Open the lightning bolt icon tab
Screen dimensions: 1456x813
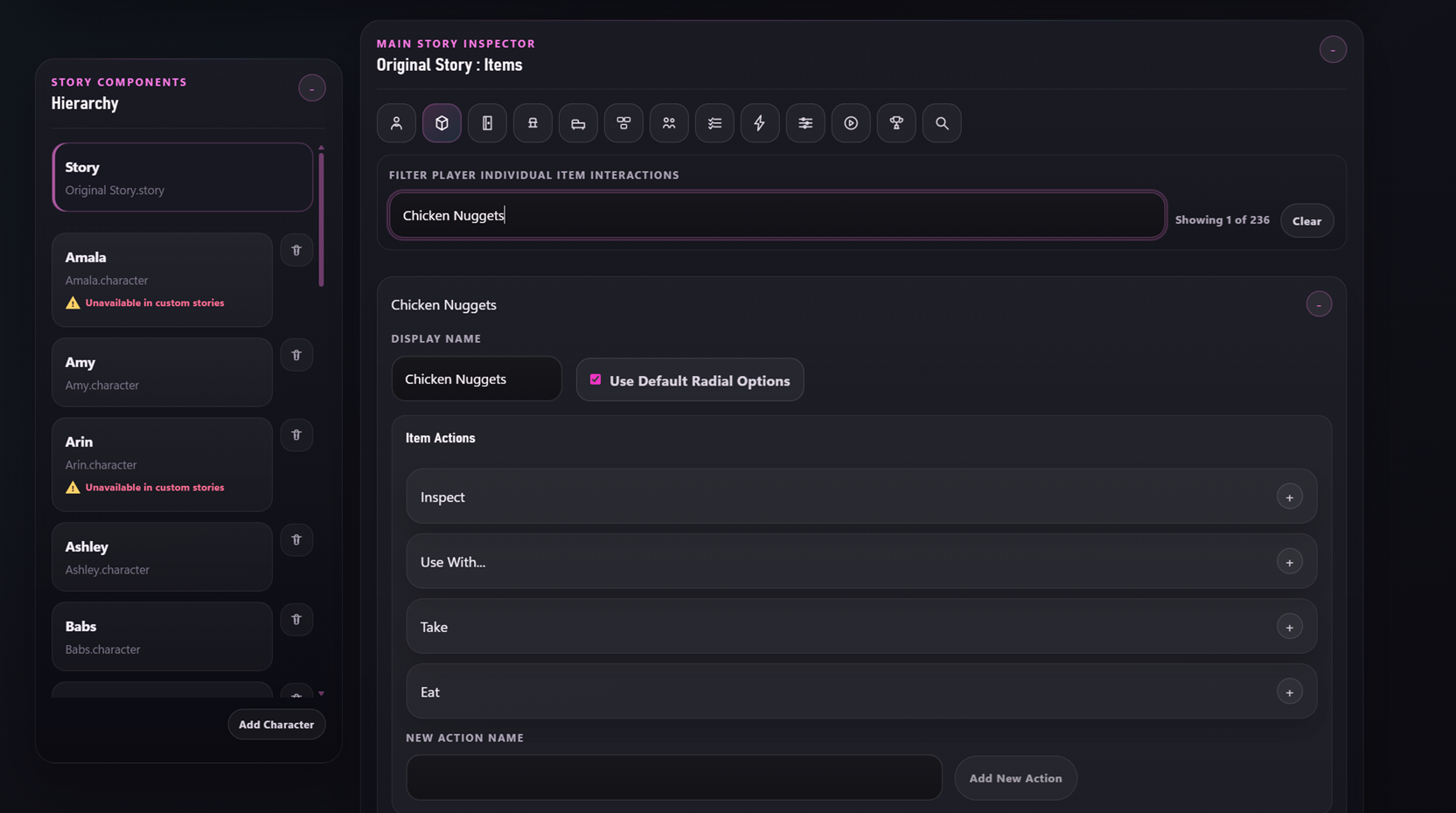point(760,123)
